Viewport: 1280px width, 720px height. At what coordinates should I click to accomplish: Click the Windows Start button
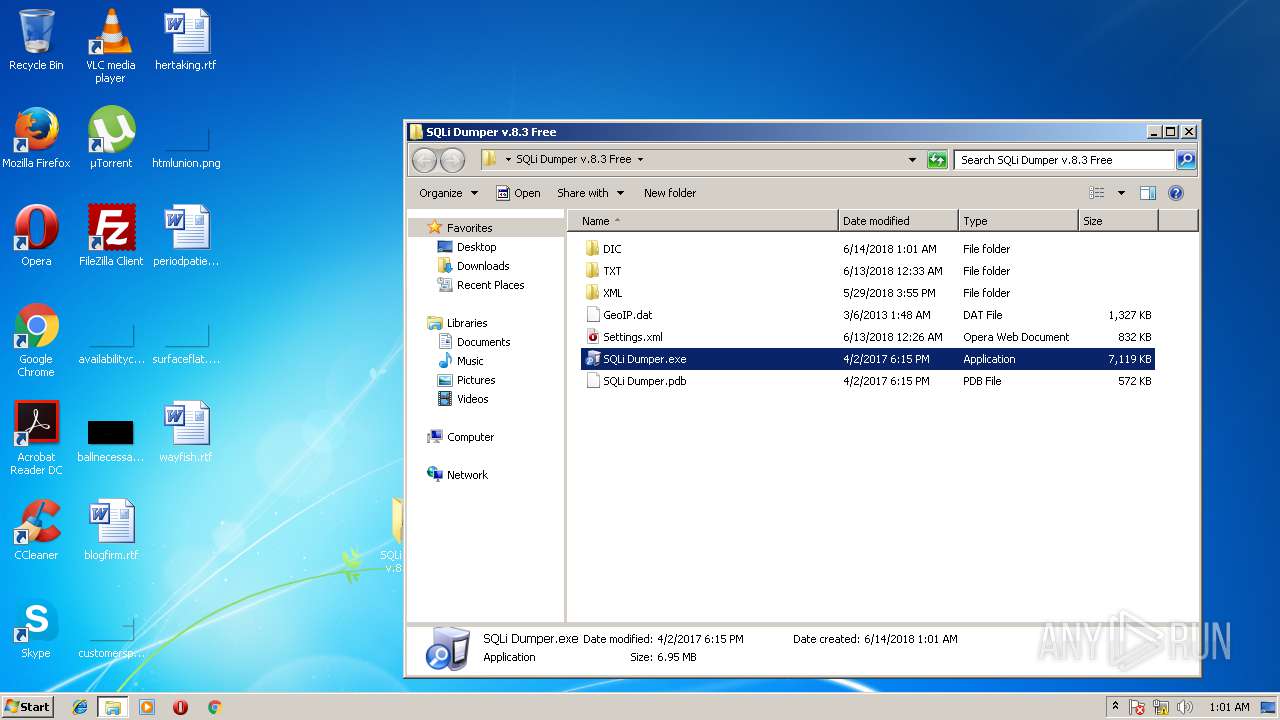[28, 707]
